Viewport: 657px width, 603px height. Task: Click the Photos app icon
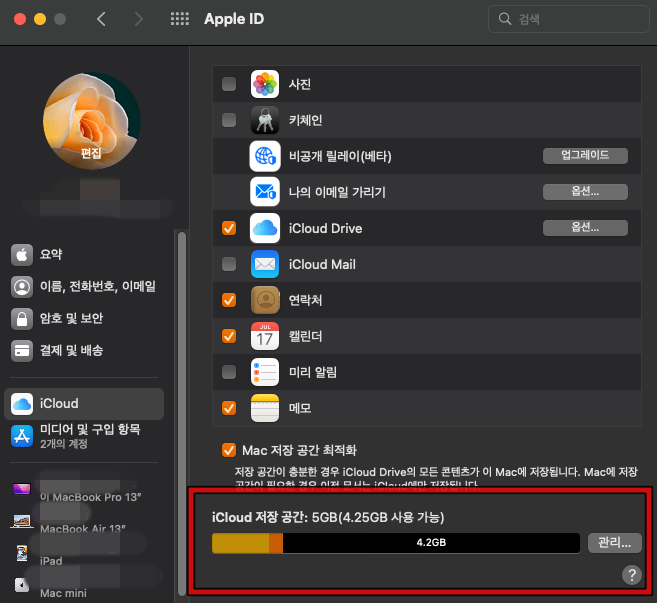coord(265,84)
